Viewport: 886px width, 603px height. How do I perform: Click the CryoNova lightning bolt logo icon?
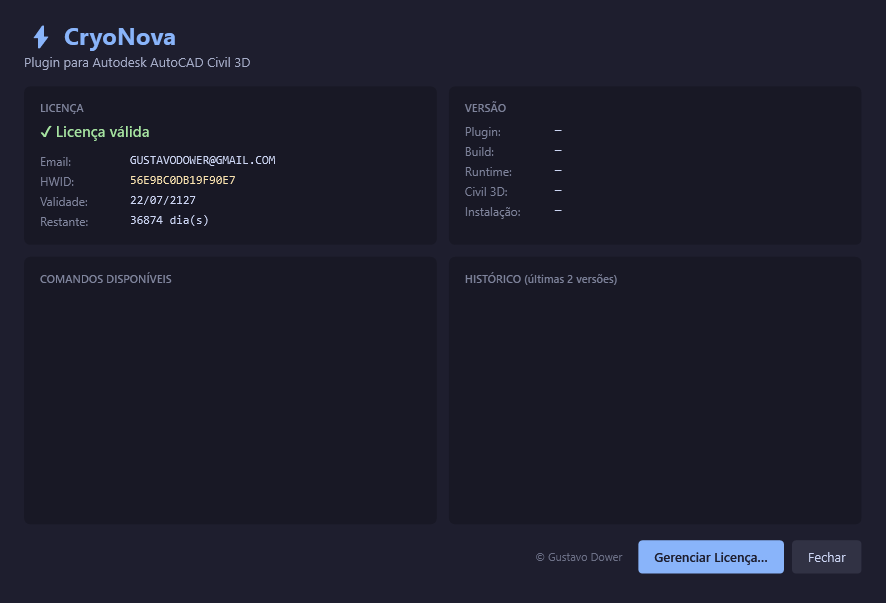(41, 37)
